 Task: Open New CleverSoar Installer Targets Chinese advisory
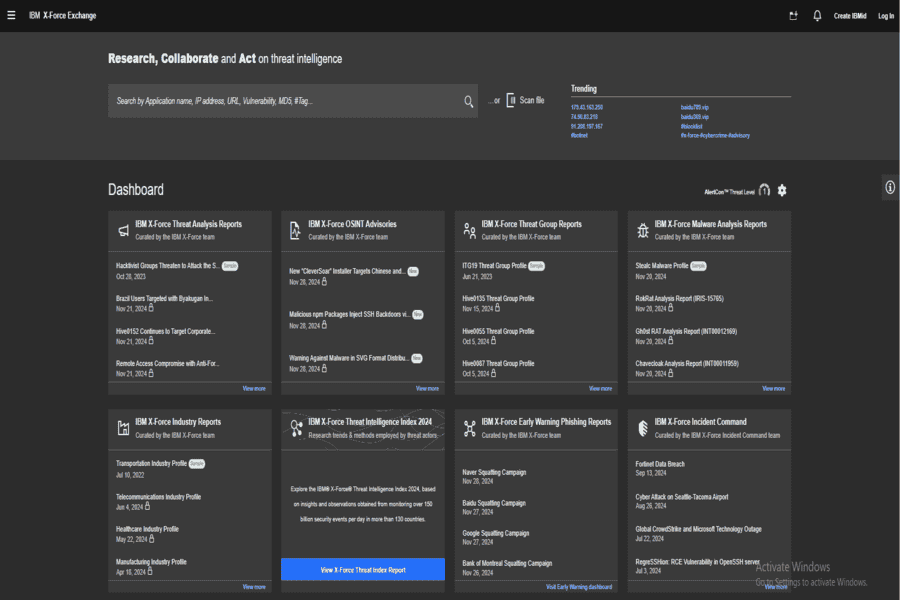(347, 271)
